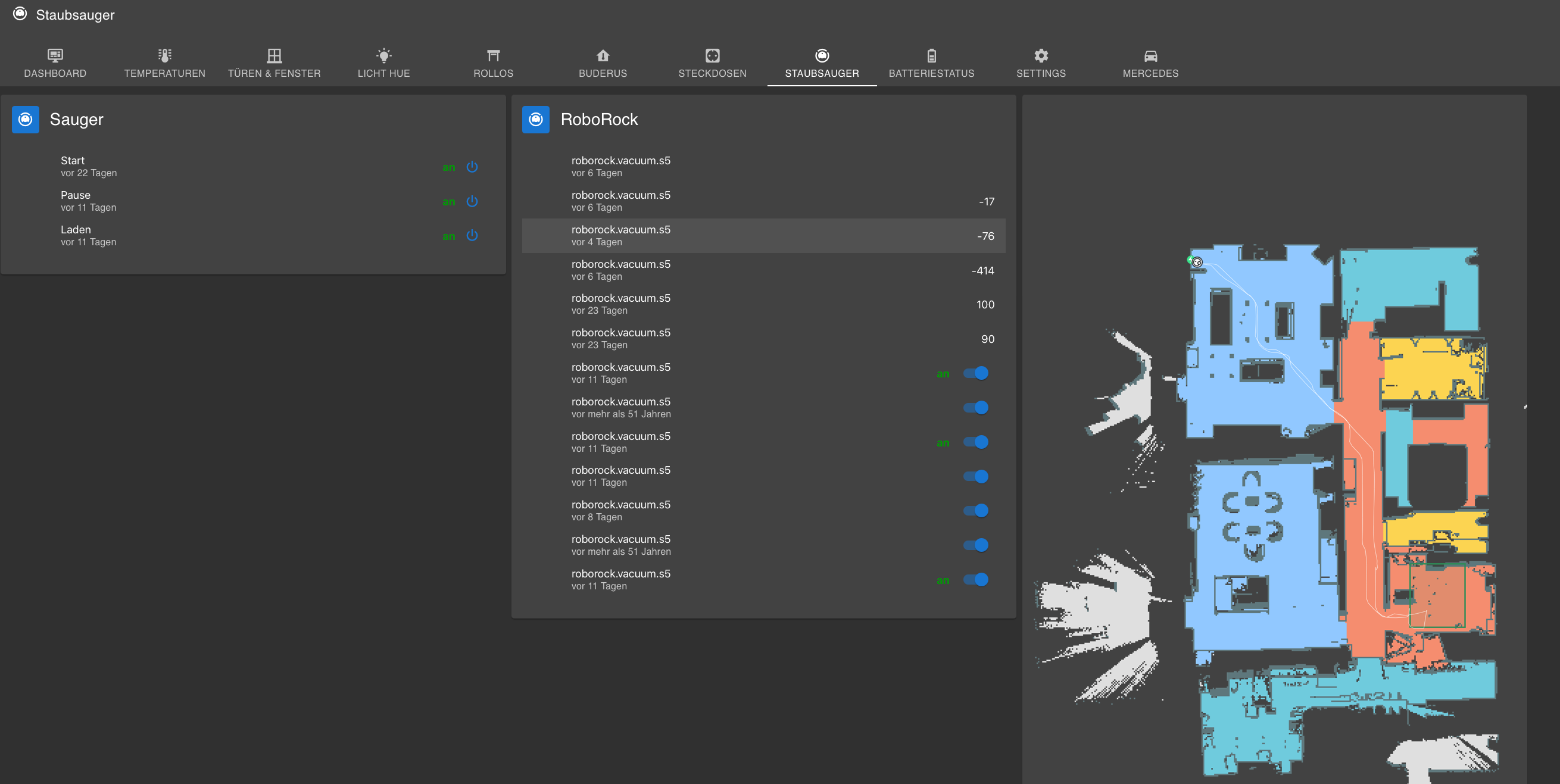The width and height of the screenshot is (1560, 784).
Task: Open the Batteriestatus tab
Action: tap(931, 63)
